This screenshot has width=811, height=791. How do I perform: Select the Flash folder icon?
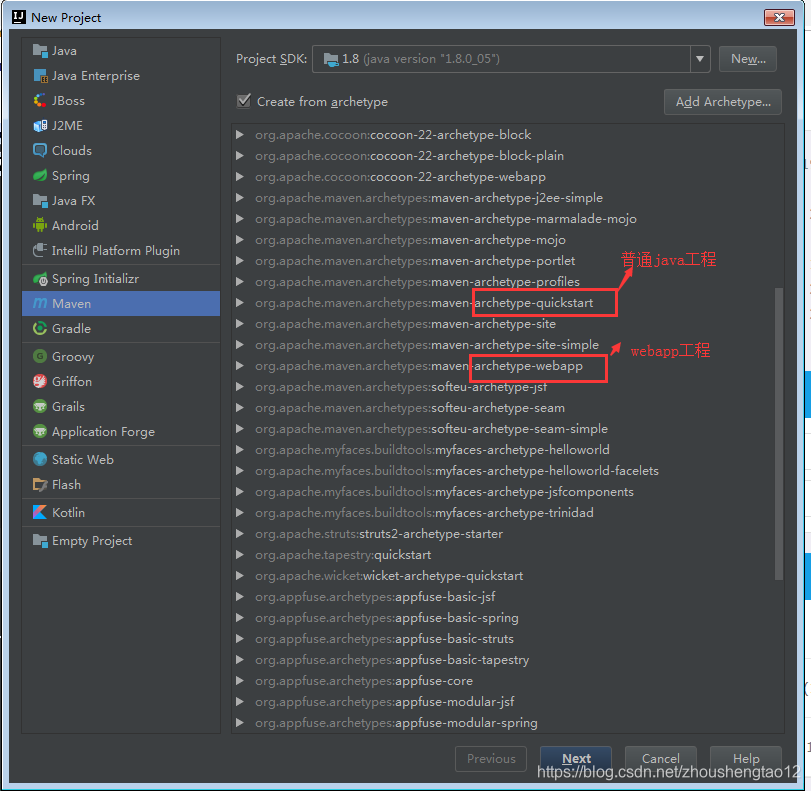click(x=40, y=485)
